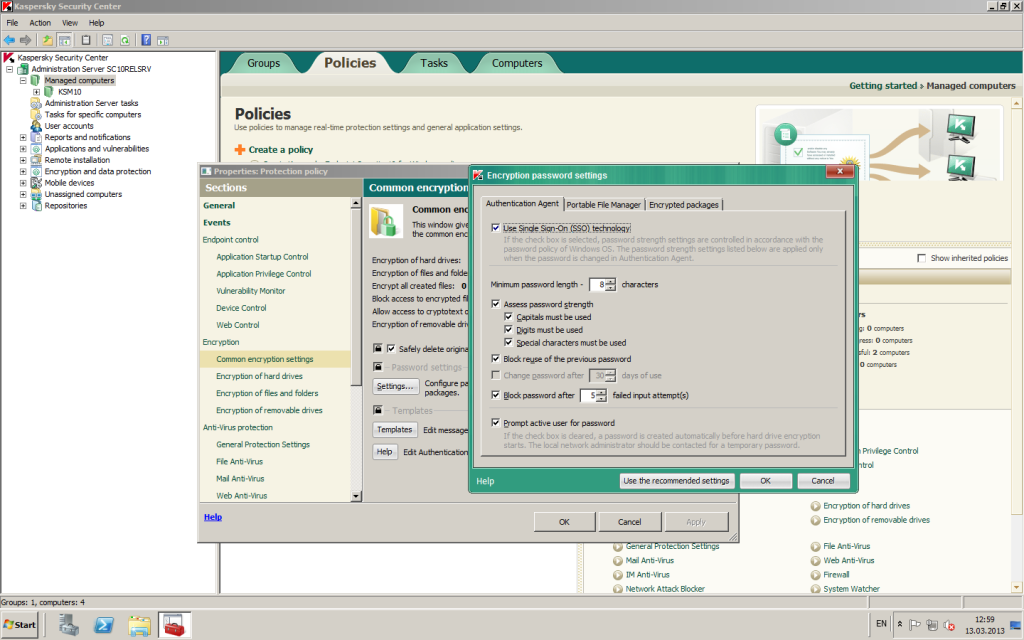This screenshot has width=1024, height=640.
Task: Click arrow icon beside Encryption of hard drives
Action: coord(816,505)
